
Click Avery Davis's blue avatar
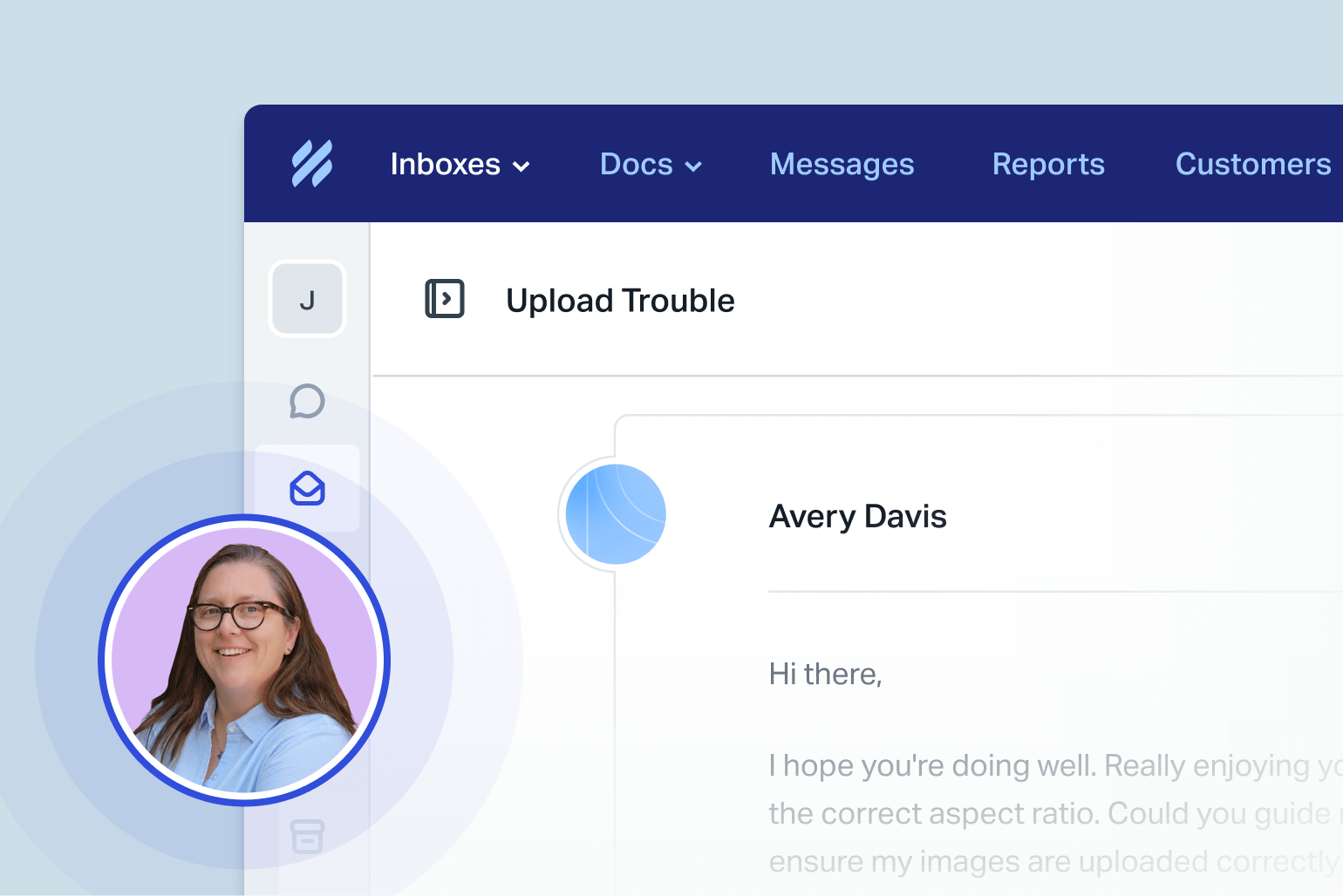click(x=616, y=514)
